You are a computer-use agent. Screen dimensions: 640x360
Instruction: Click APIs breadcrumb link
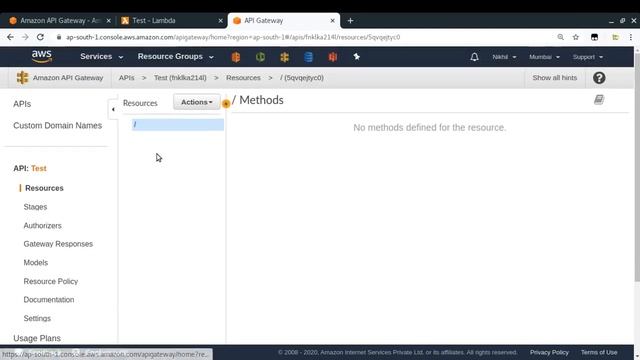click(127, 78)
